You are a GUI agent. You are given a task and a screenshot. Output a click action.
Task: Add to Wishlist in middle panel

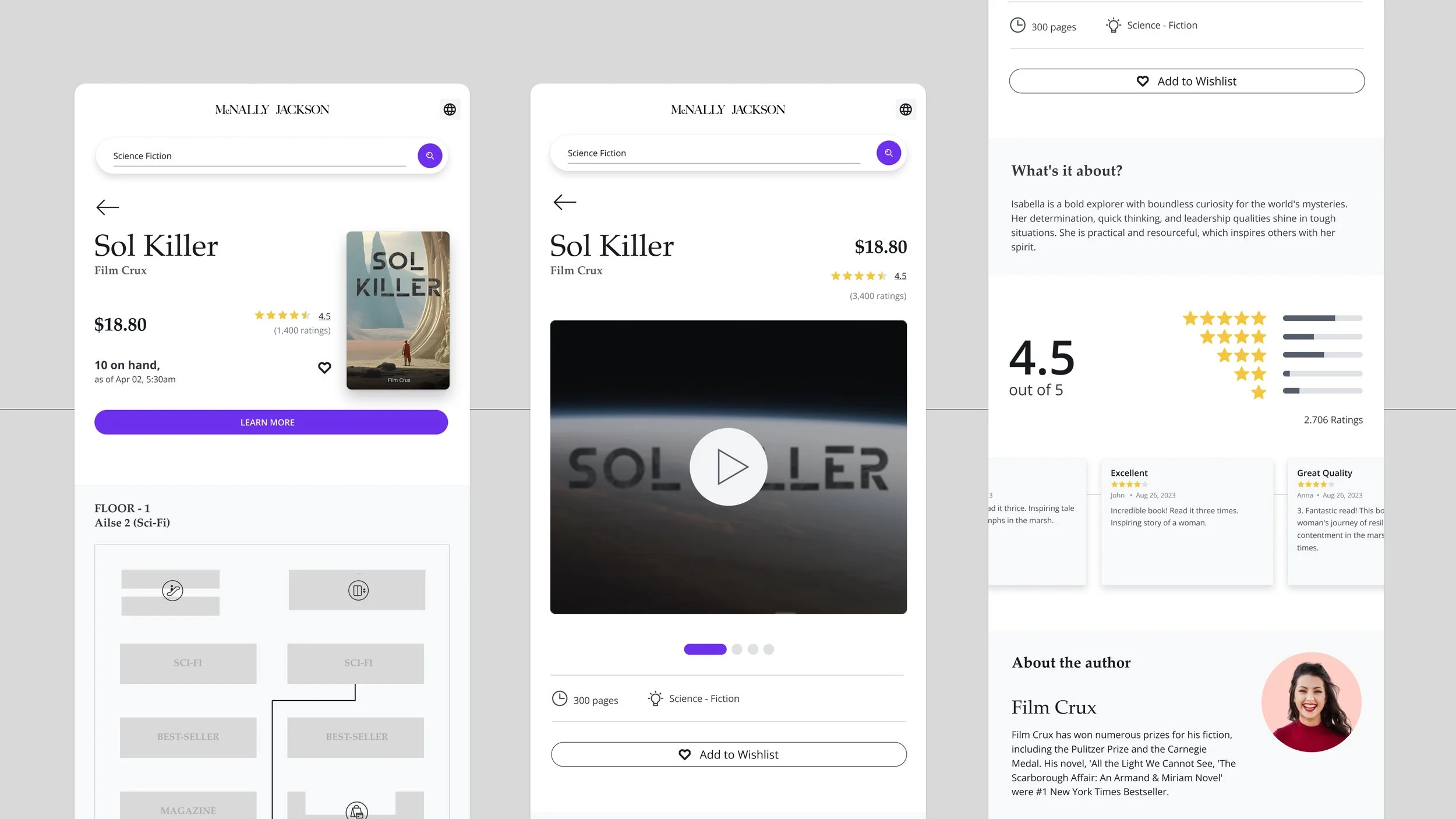728,754
